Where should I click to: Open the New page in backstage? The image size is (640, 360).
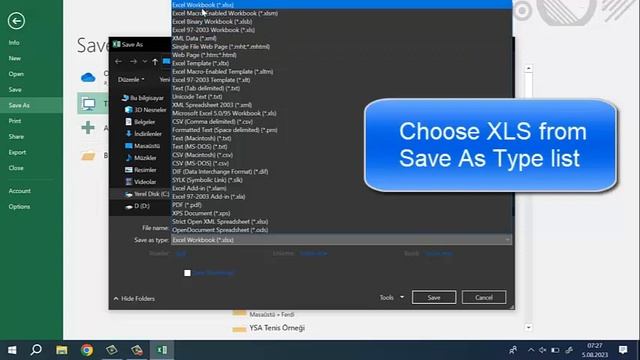coord(15,58)
